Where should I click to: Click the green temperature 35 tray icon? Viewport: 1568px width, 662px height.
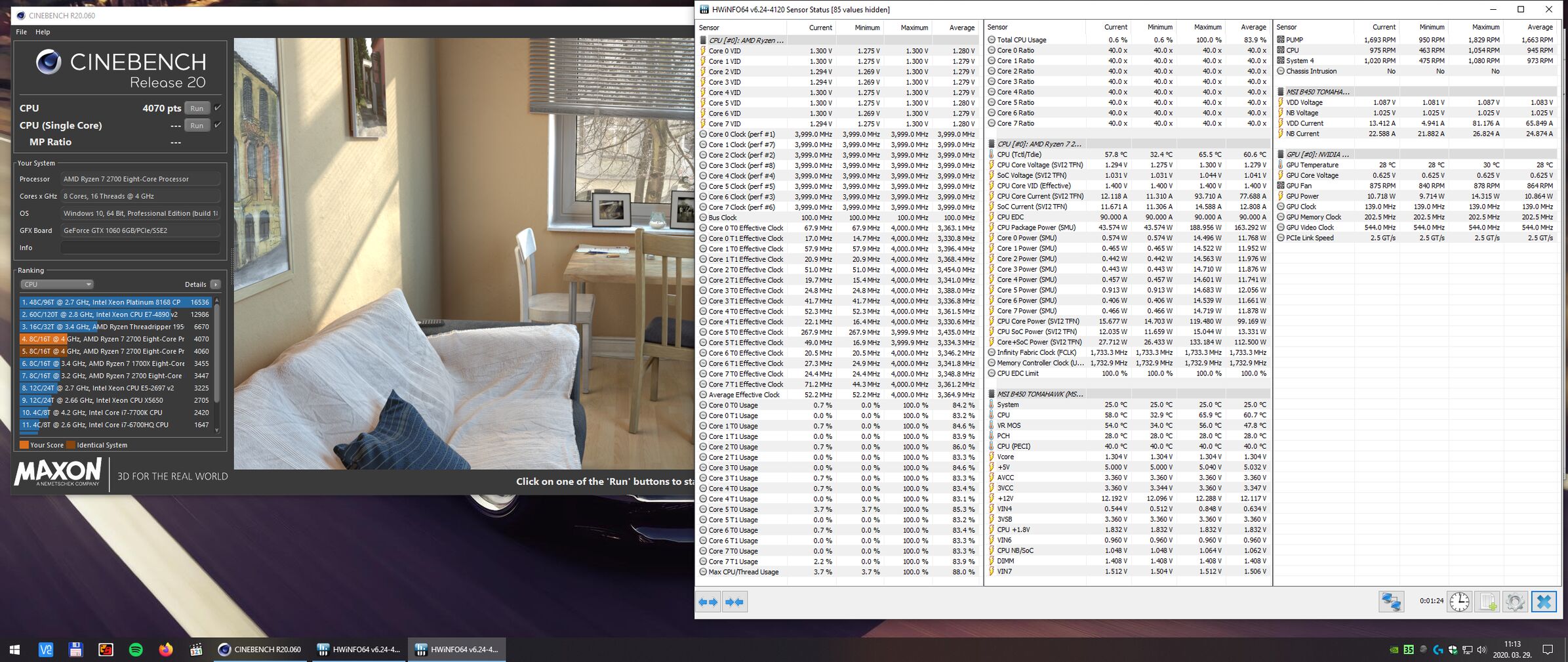pyautogui.click(x=1408, y=650)
